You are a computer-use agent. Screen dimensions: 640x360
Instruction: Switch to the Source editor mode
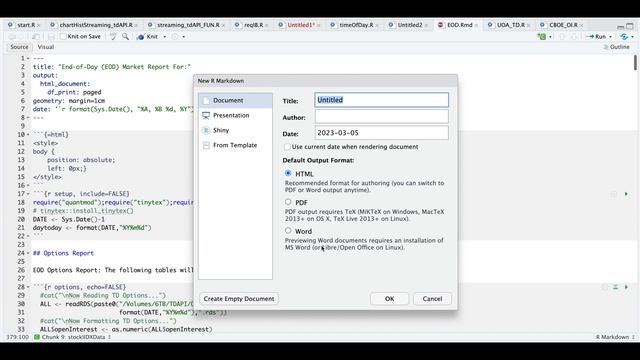click(x=19, y=47)
